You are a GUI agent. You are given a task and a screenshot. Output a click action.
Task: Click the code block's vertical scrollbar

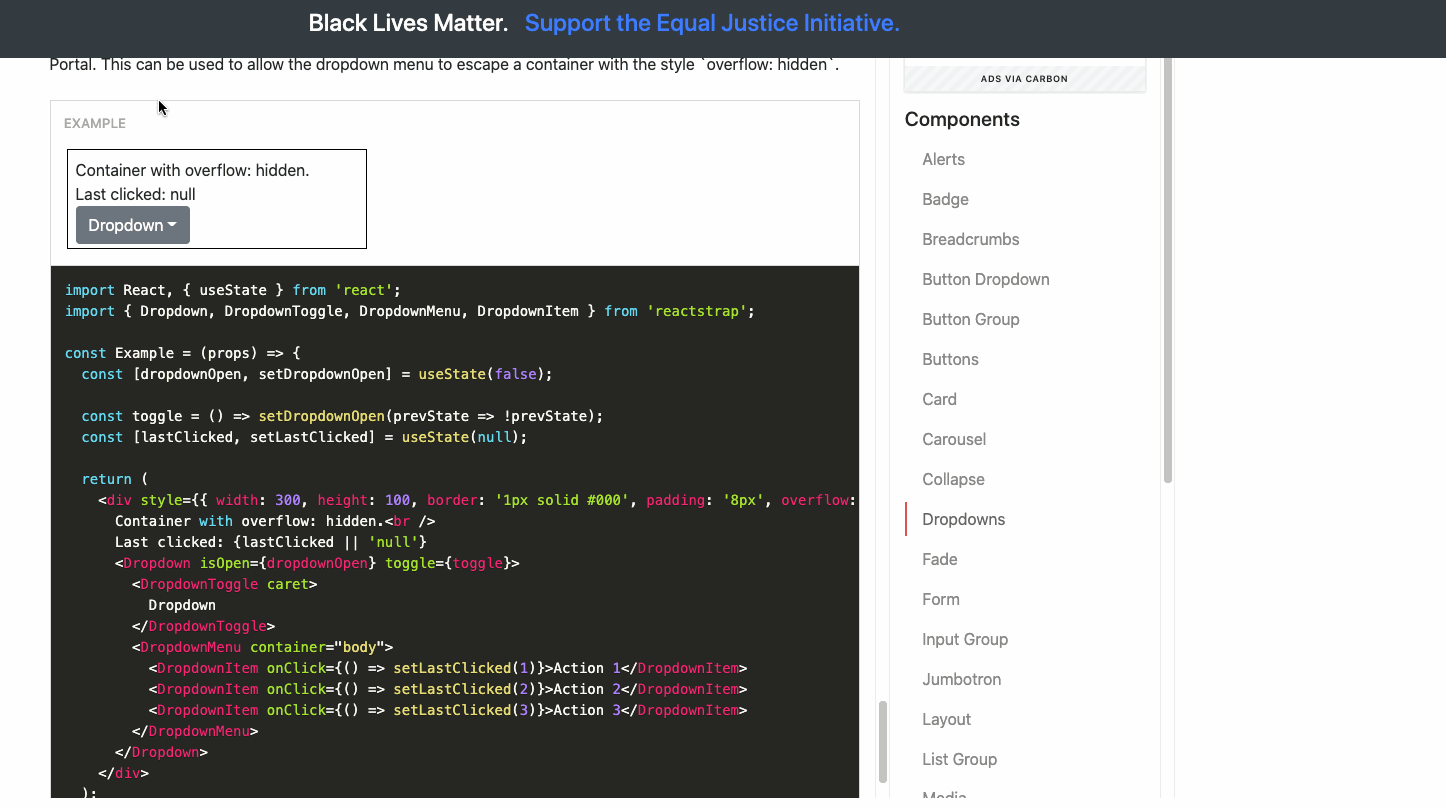884,742
